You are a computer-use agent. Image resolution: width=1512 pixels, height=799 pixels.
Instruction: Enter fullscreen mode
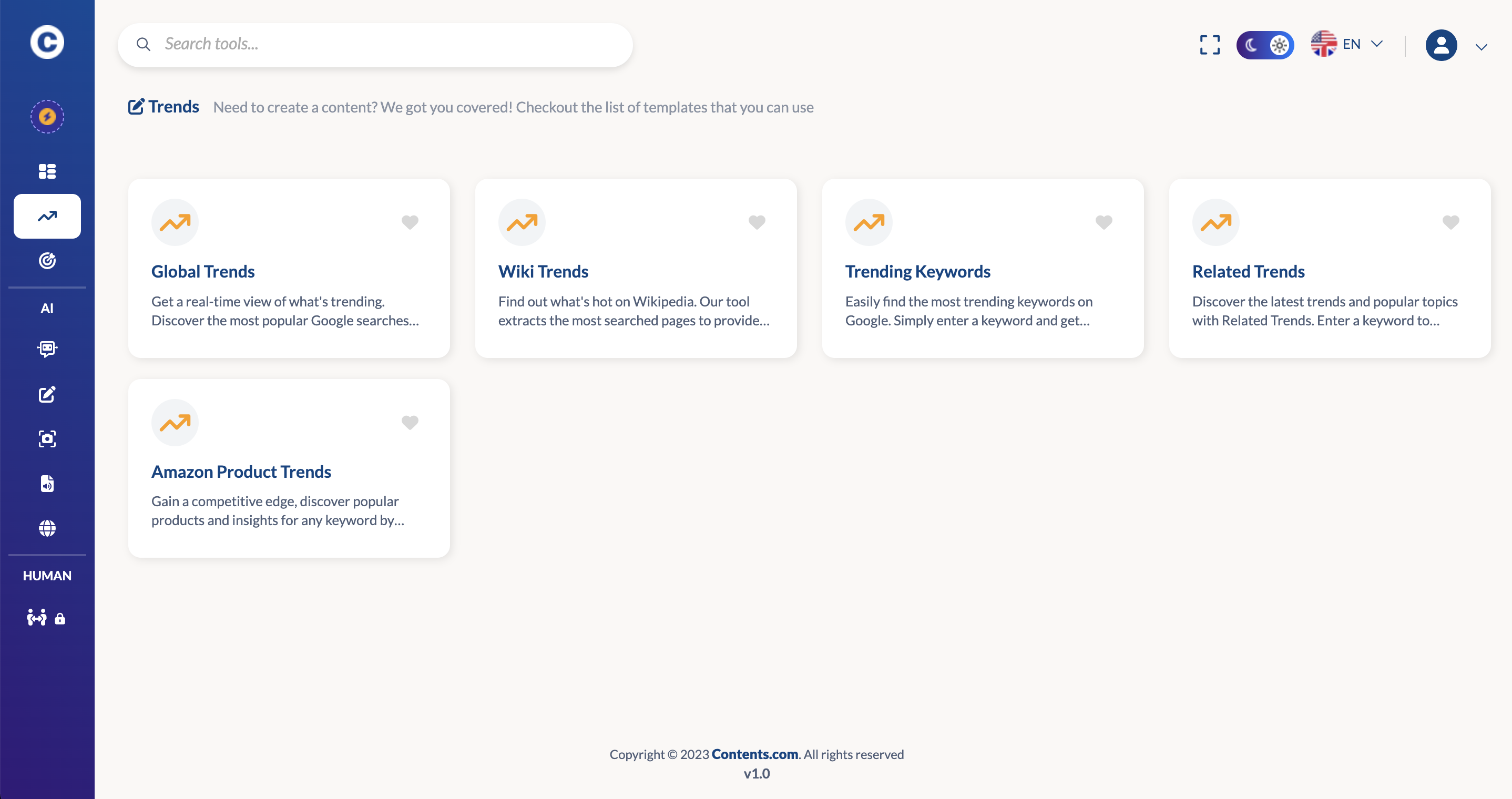[x=1210, y=45]
